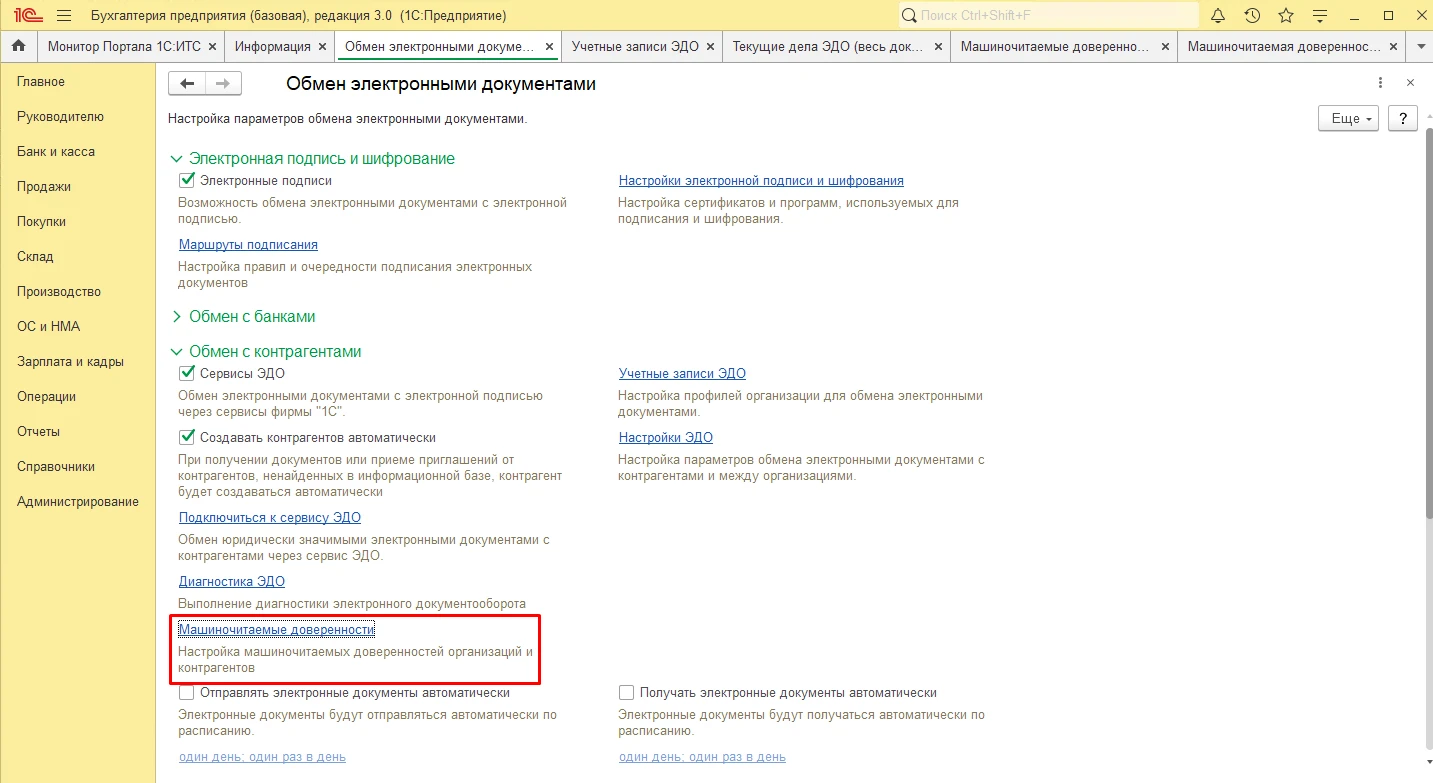Close the Учетные записи ЭДО tab
This screenshot has width=1433, height=783.
[x=709, y=47]
